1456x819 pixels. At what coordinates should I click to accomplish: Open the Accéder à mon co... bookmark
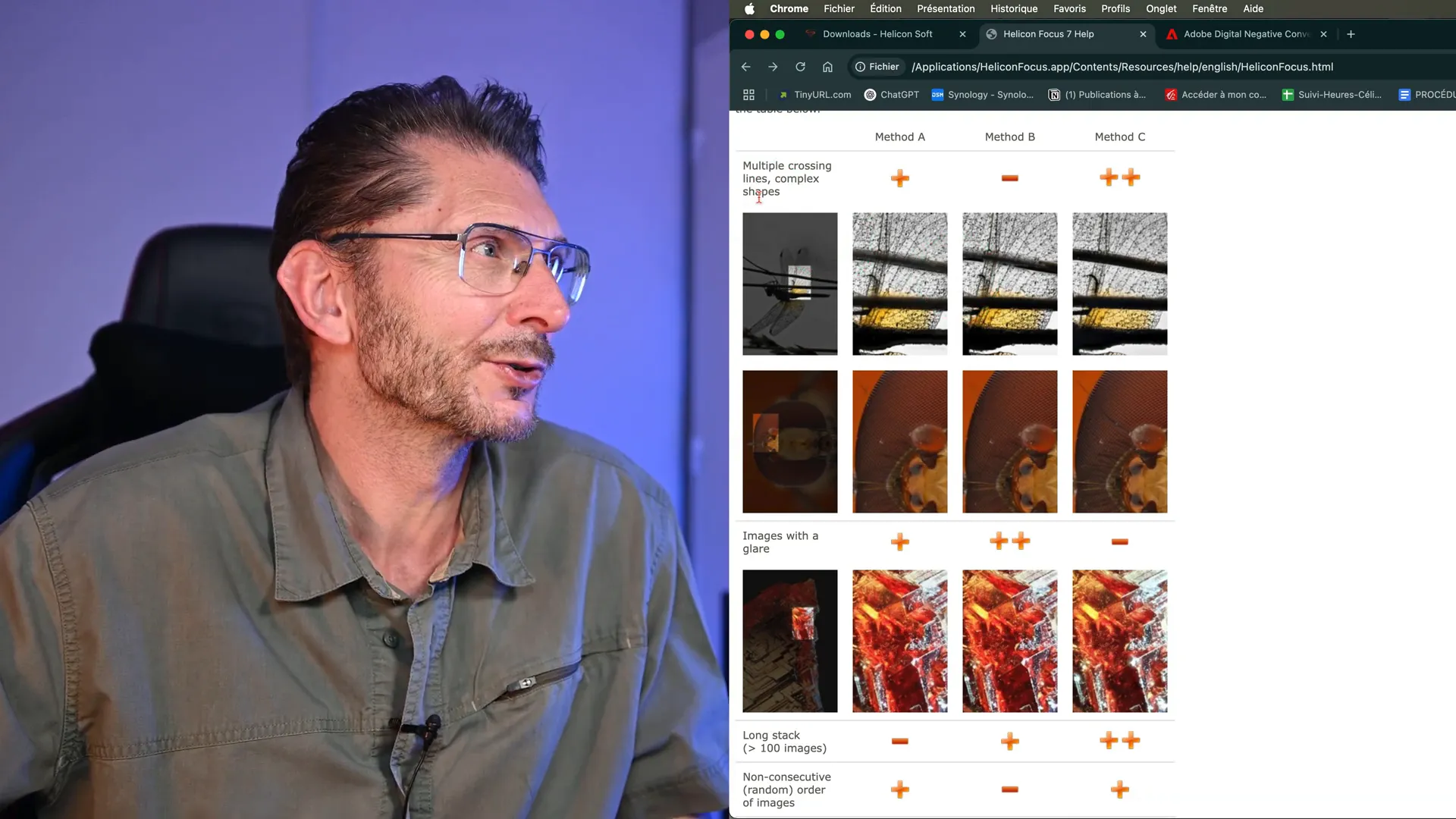(1216, 95)
